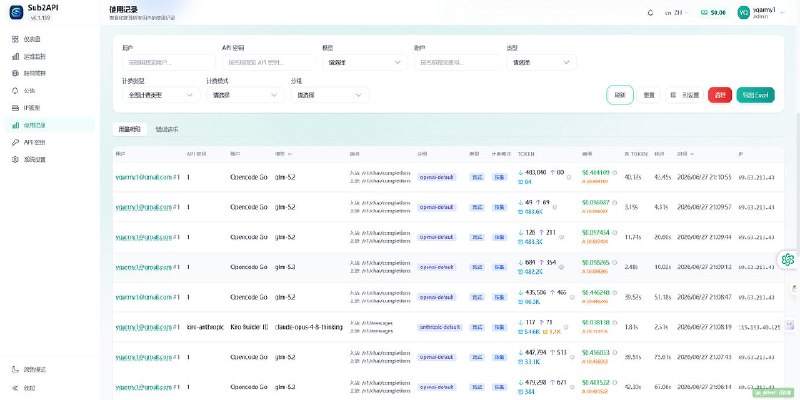Focus the API key search input field
Viewport: 800px width, 400px height.
[x=268, y=62]
